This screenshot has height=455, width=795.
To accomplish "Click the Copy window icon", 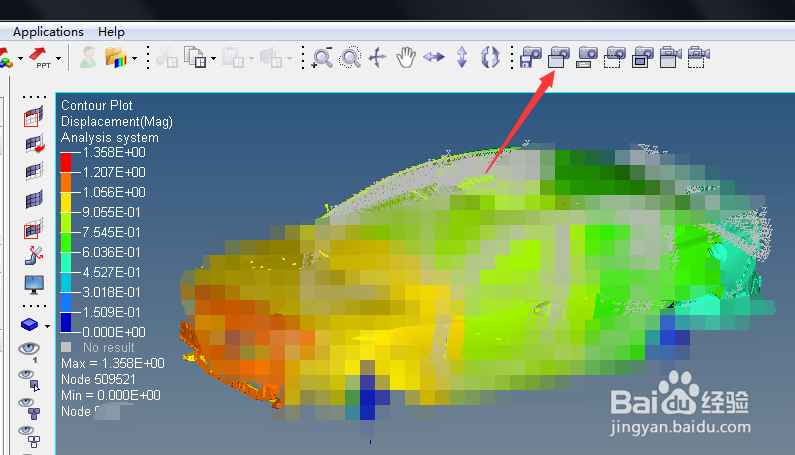I will tap(195, 57).
